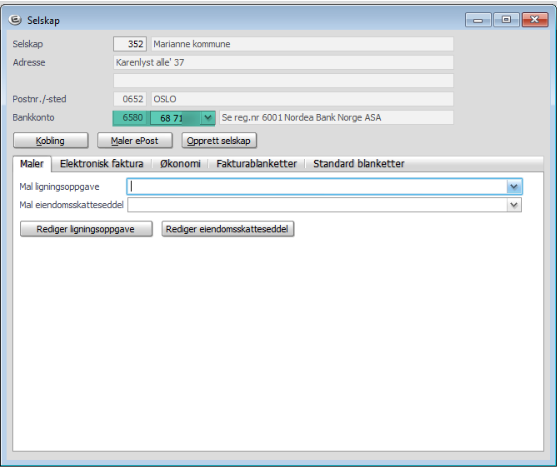
Task: Click Opprett selskap button
Action: (219, 141)
